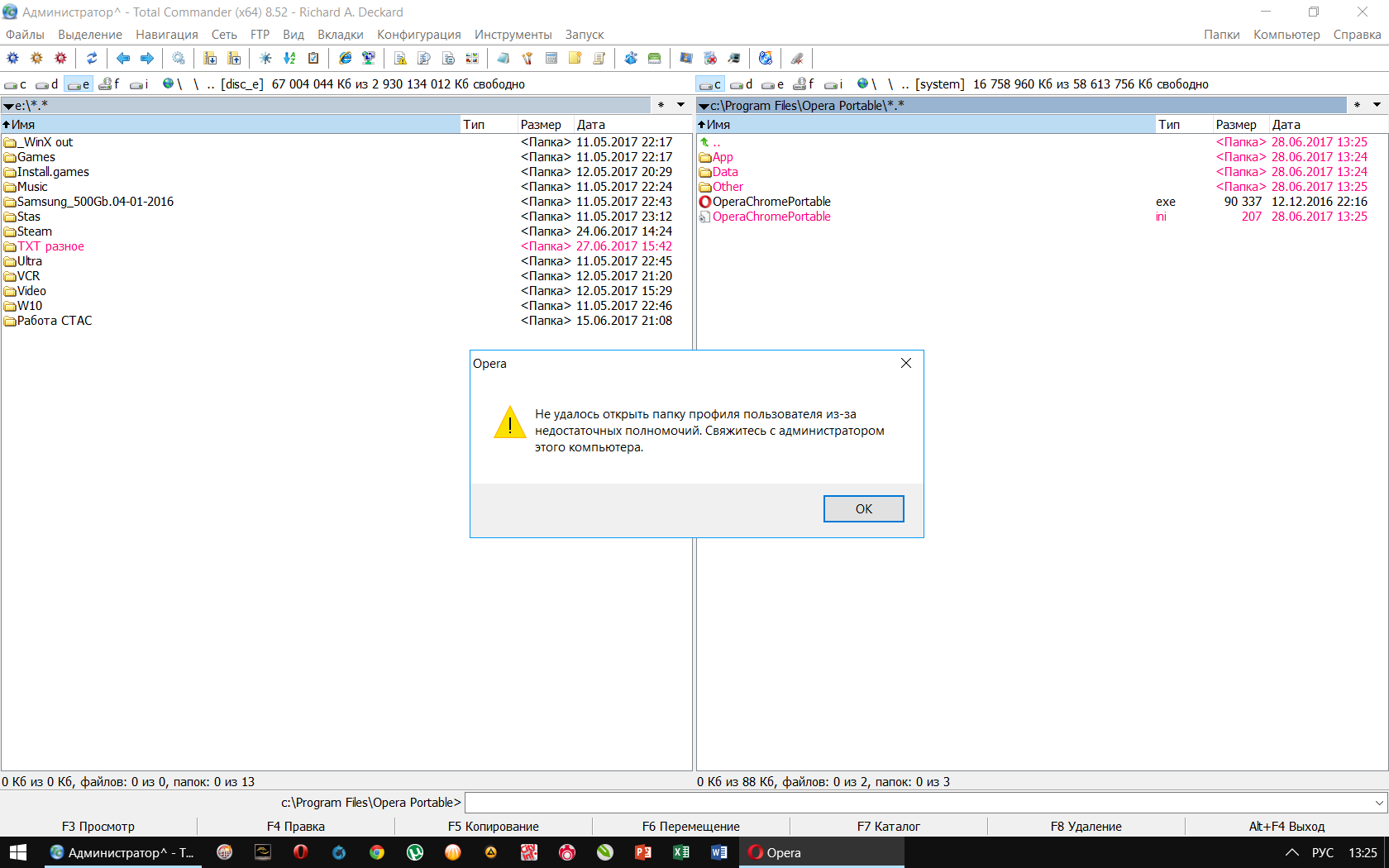Open the Calculator icon in toolbar
The width and height of the screenshot is (1389, 868).
(x=551, y=58)
